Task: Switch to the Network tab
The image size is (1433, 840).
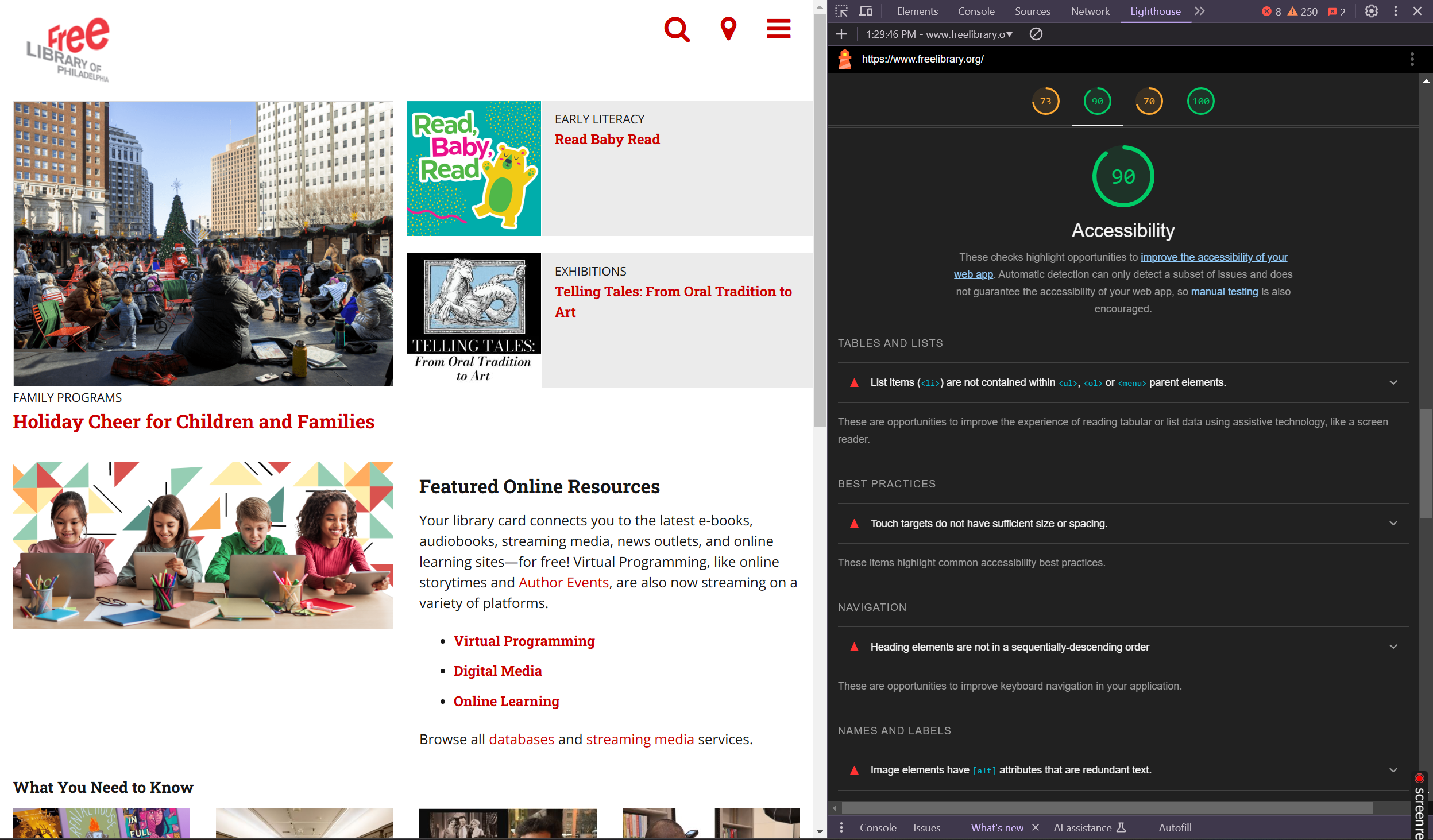Action: [1090, 11]
